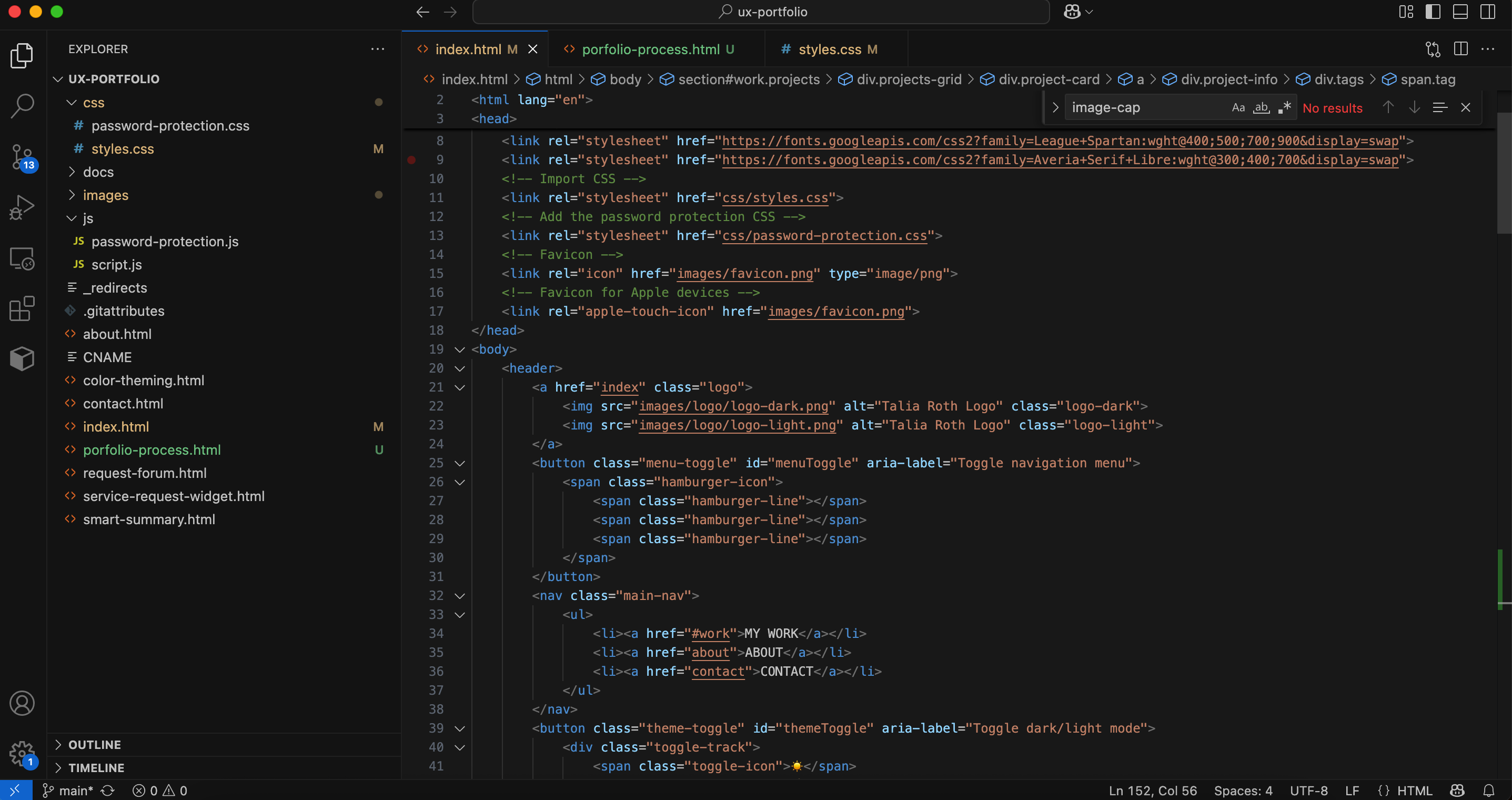
Task: Follow the css/styles.css link on line 11
Action: [775, 198]
